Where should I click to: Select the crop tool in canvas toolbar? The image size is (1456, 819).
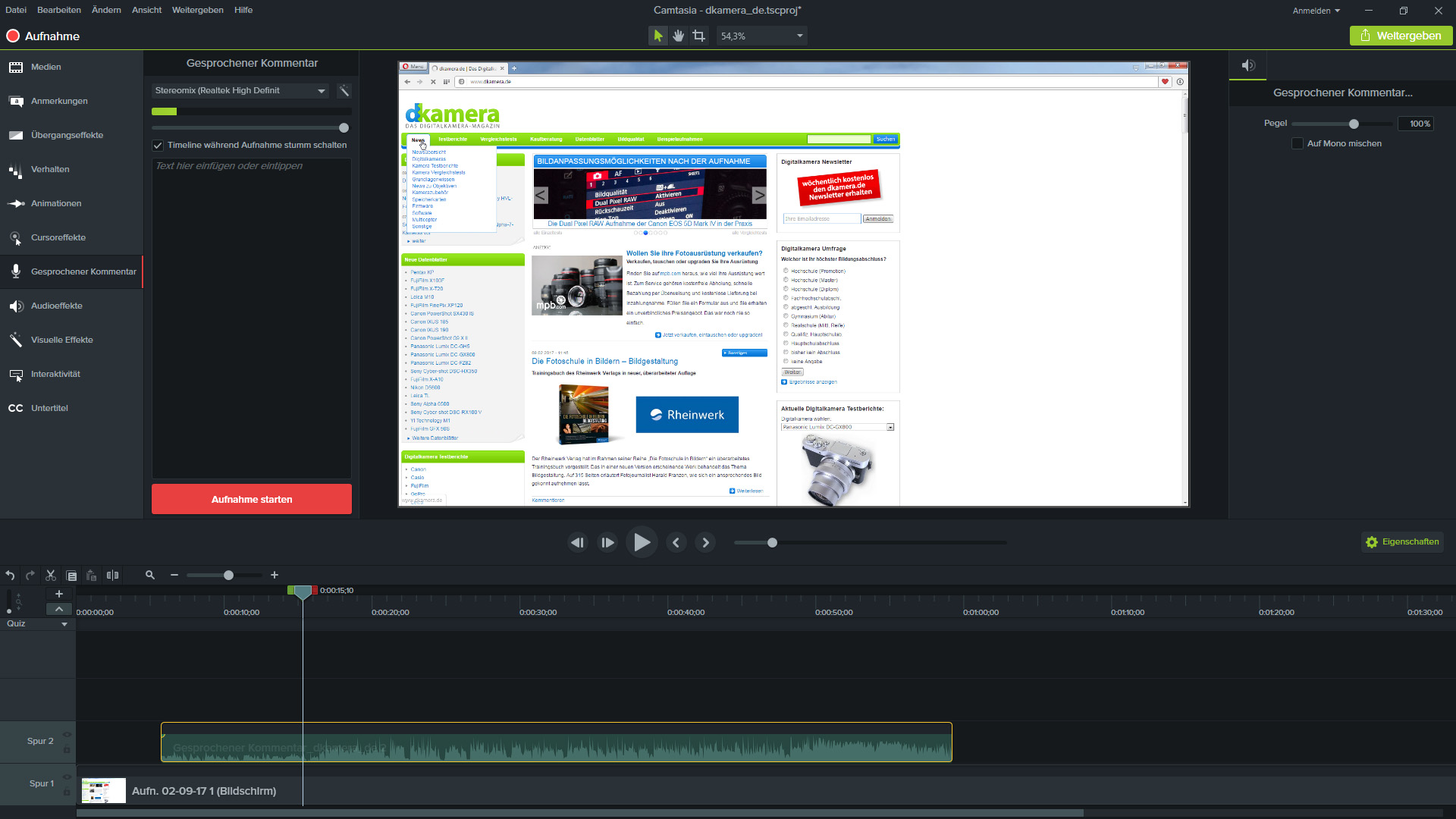pos(698,36)
